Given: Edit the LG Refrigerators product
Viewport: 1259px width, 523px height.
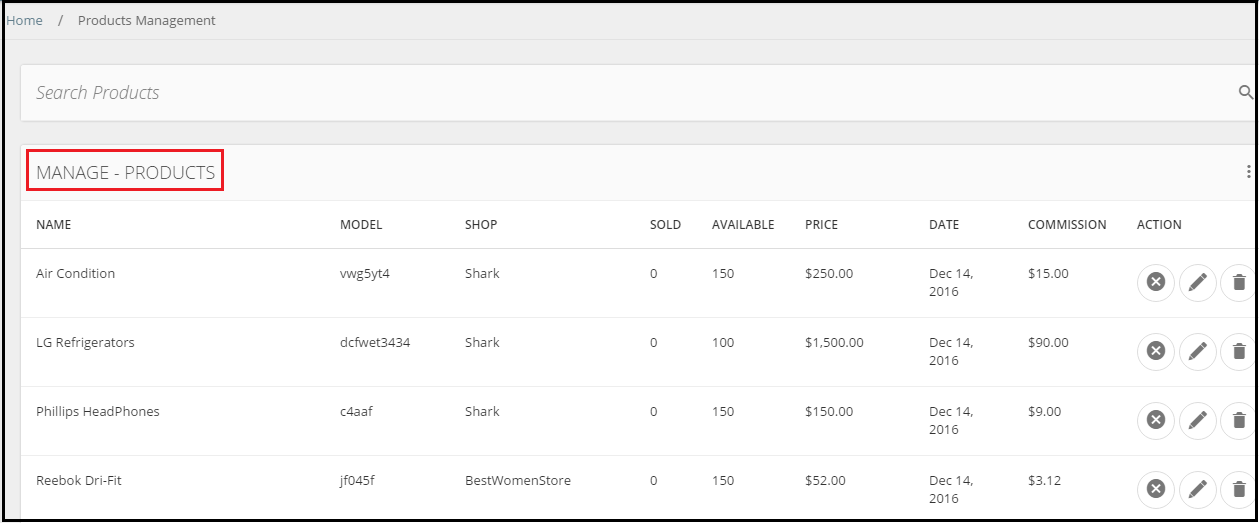Looking at the screenshot, I should click(1198, 352).
